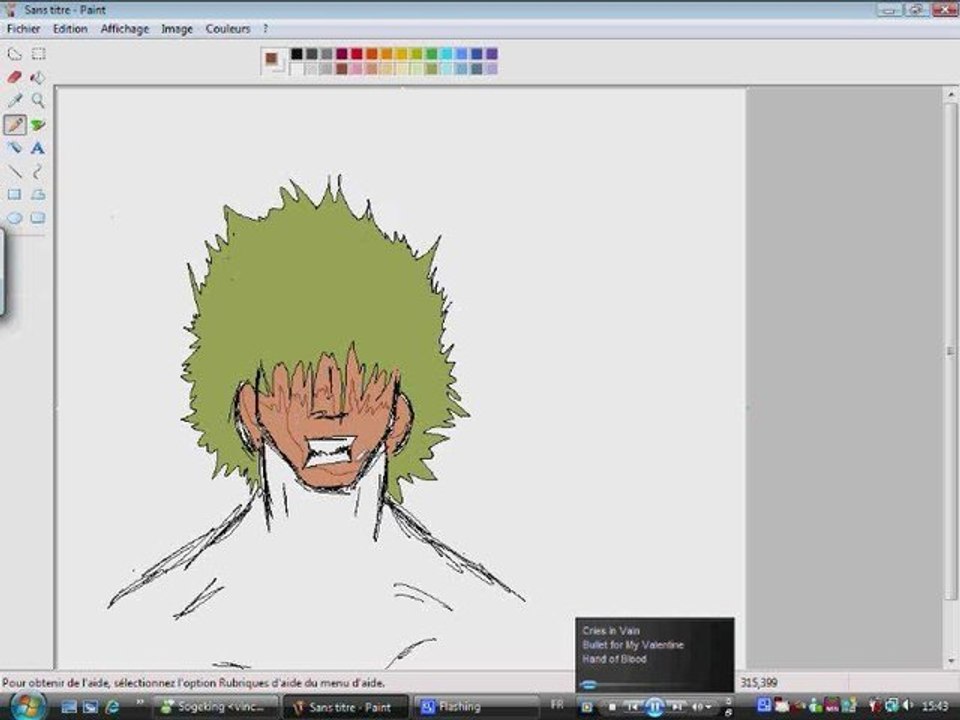Open the ? help menu

[x=265, y=29]
